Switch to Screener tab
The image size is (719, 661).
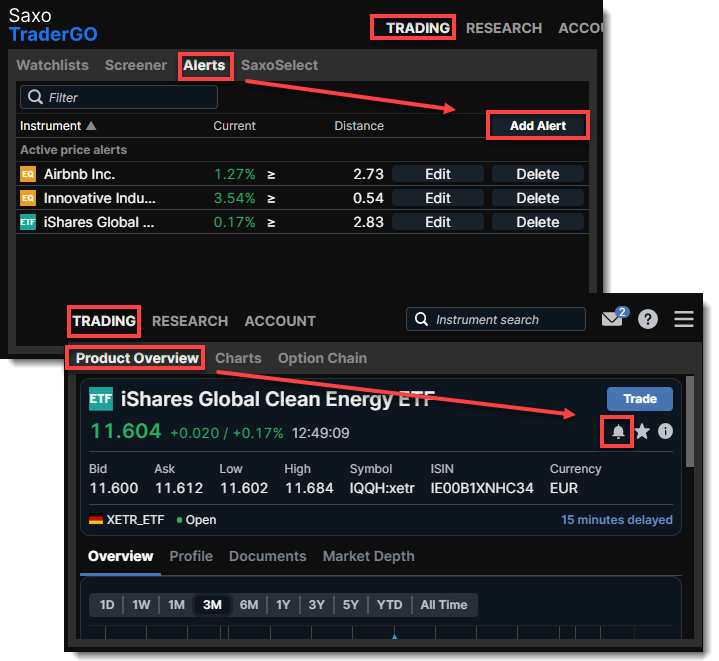(x=136, y=65)
